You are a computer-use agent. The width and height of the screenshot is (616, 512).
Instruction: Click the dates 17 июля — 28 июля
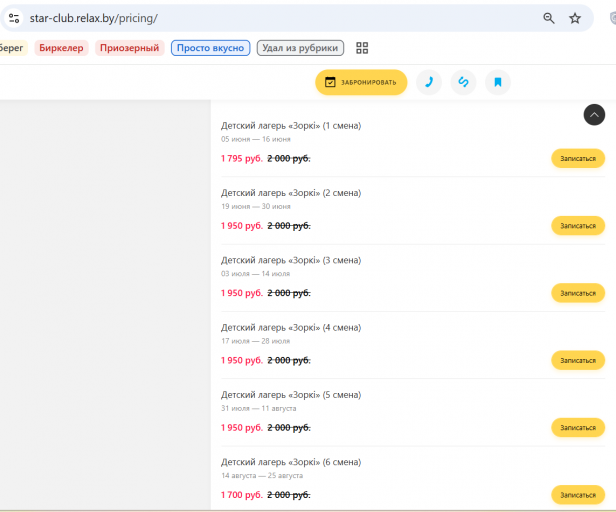(255, 341)
